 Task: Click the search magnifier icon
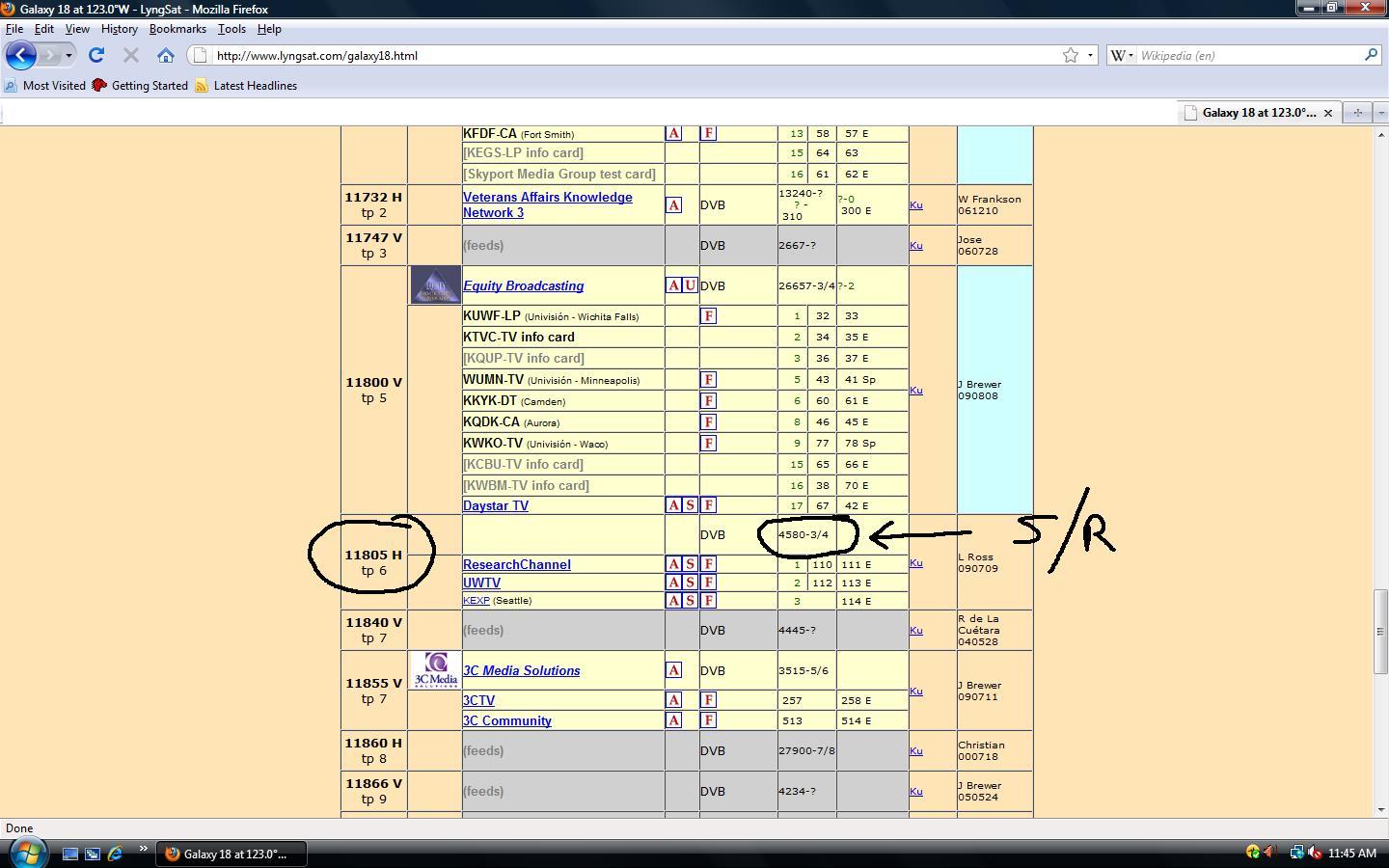(1370, 55)
